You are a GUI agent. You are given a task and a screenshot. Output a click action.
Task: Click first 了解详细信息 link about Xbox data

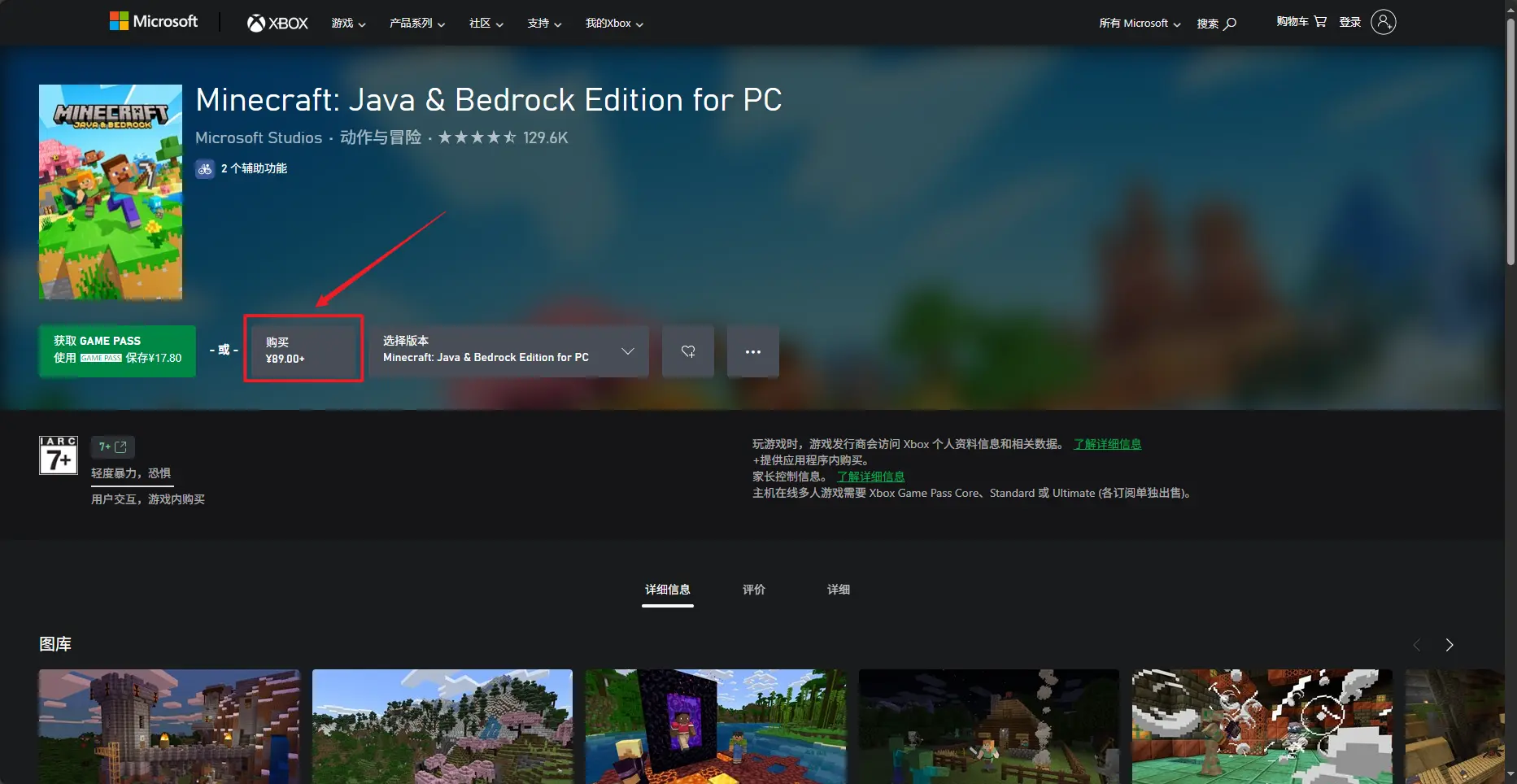point(1107,444)
